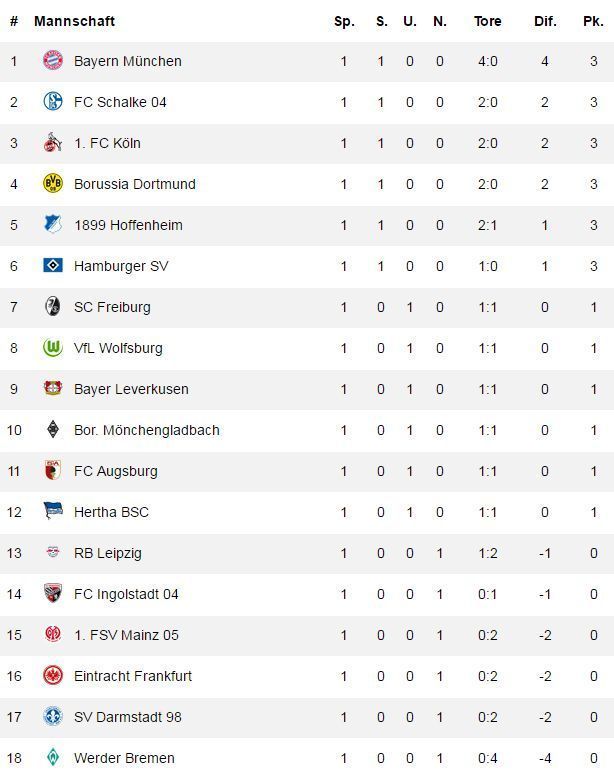Viewport: 614px width, 771px height.
Task: Open the Hertha BSC team link
Action: point(111,512)
